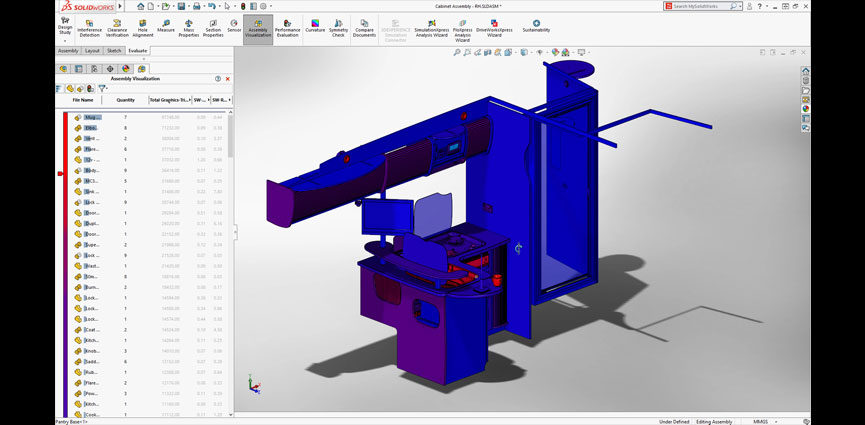This screenshot has height=425, width=865.
Task: Click the File Name column header
Action: [x=83, y=100]
